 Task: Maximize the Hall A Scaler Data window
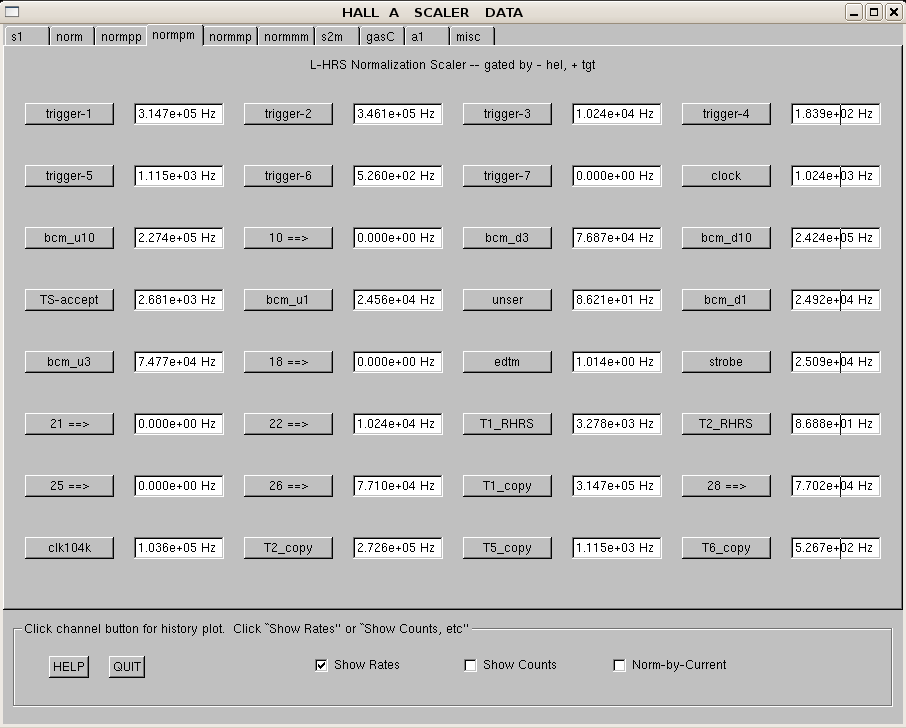tap(874, 12)
